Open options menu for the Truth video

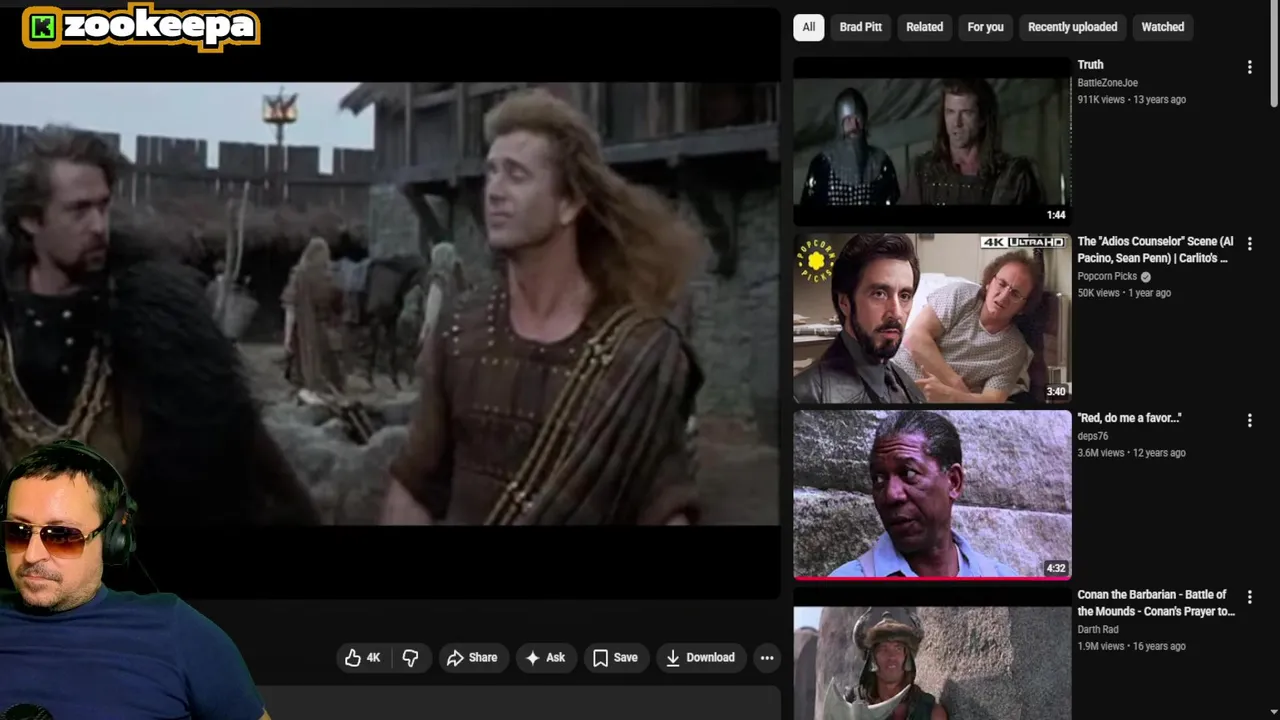point(1249,67)
